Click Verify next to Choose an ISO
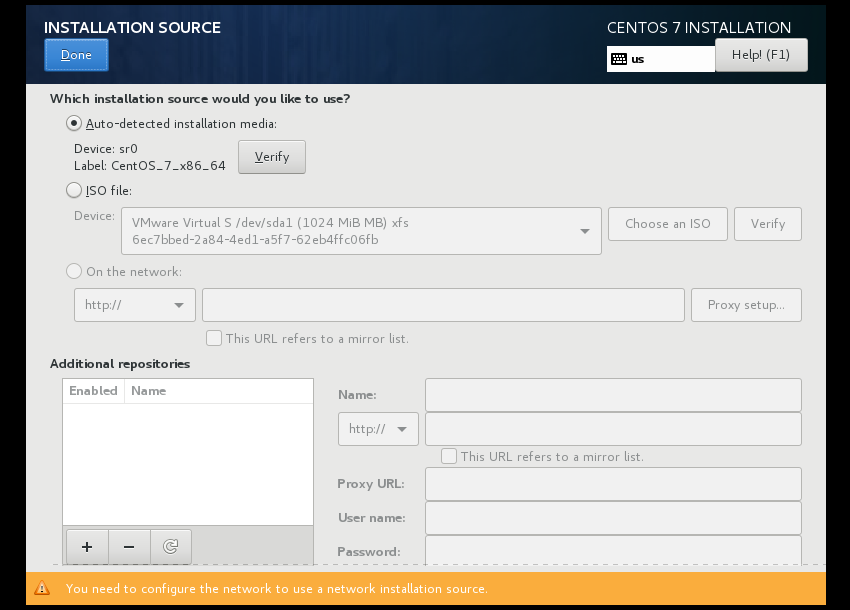Screen dimensions: 850x610 coord(768,224)
